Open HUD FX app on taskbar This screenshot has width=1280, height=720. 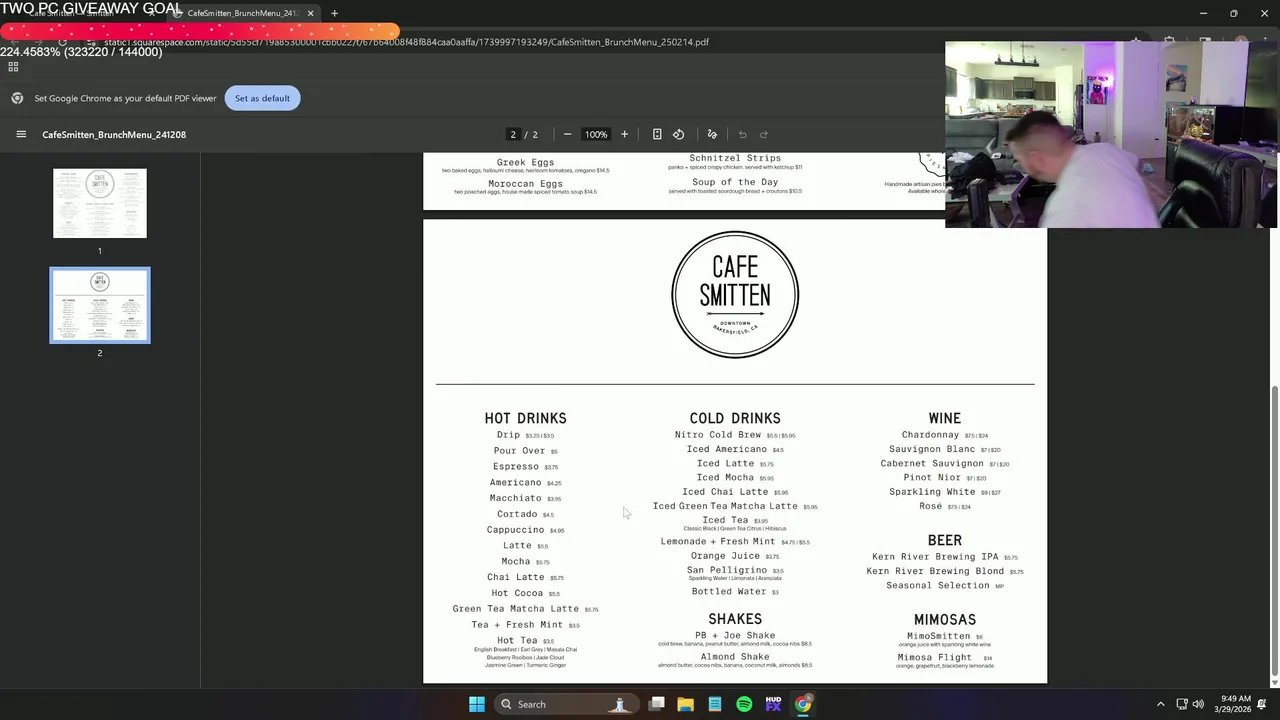point(773,704)
